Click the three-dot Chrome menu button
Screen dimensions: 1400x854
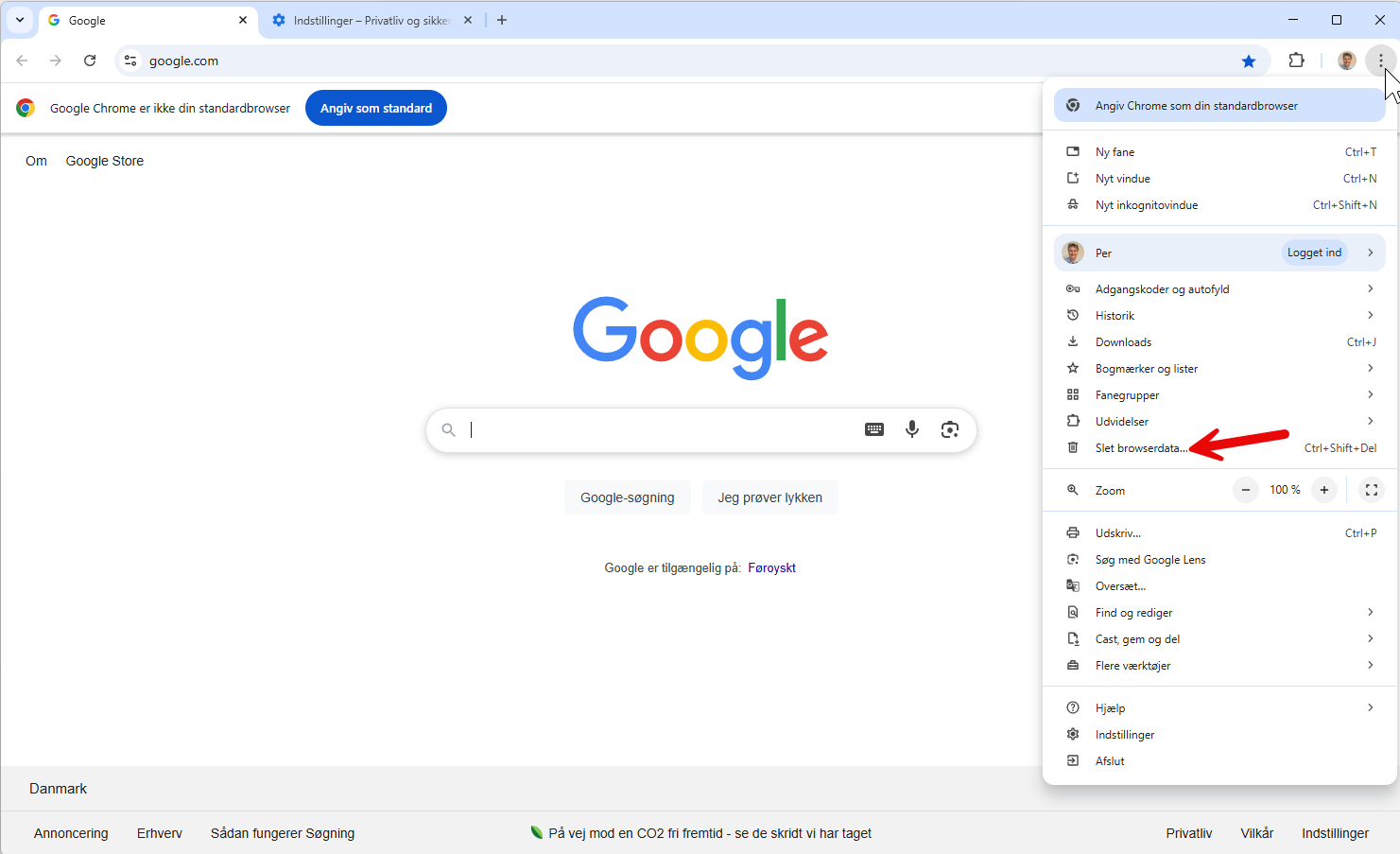tap(1381, 61)
